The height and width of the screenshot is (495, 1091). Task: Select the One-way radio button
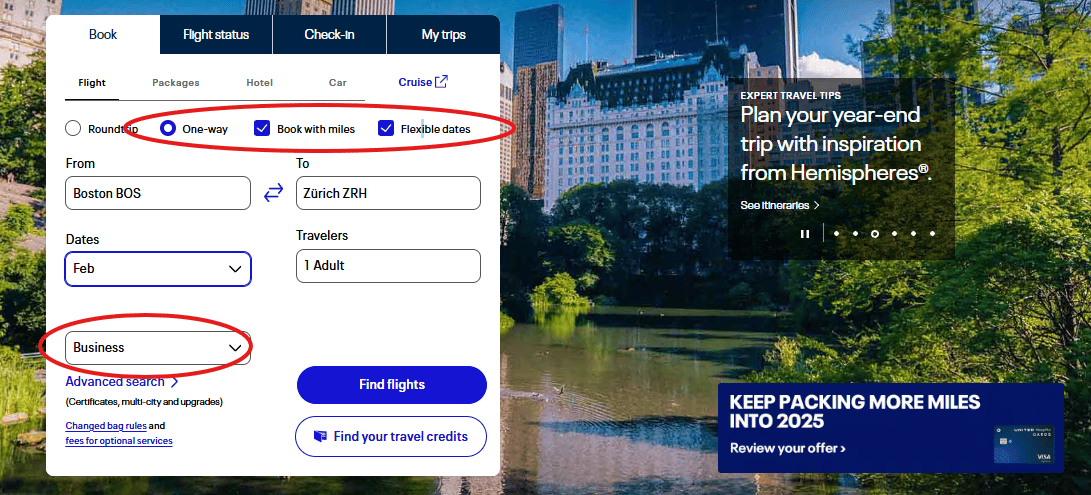(168, 129)
